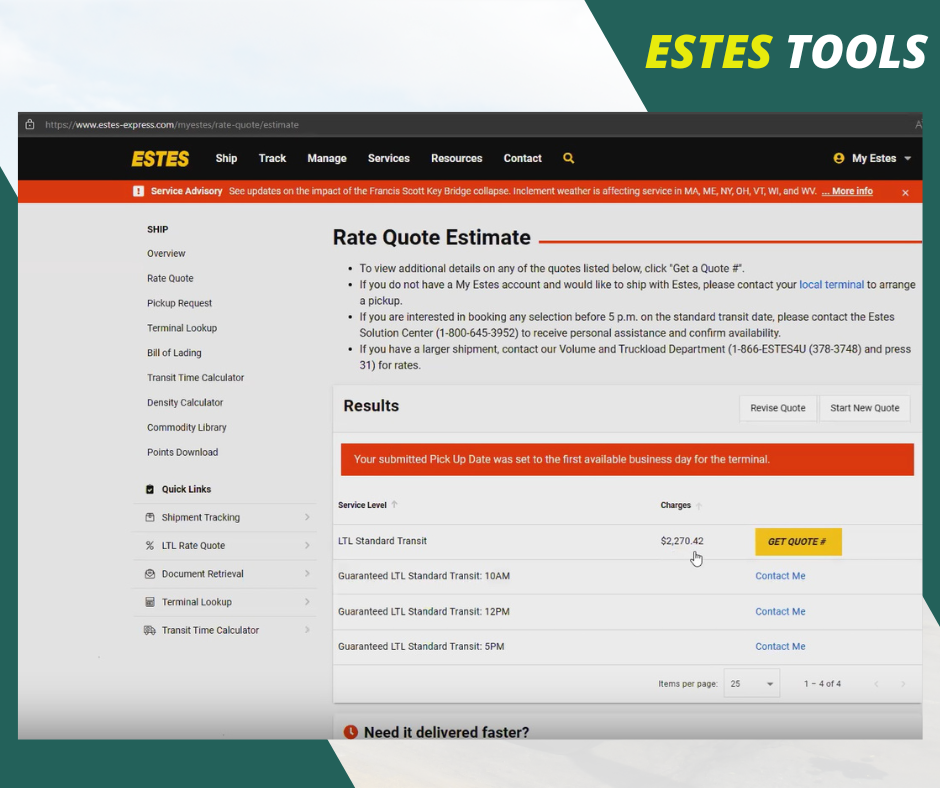Open Transit Time Calculator in Ship sidebar
The image size is (940, 788).
pos(195,378)
